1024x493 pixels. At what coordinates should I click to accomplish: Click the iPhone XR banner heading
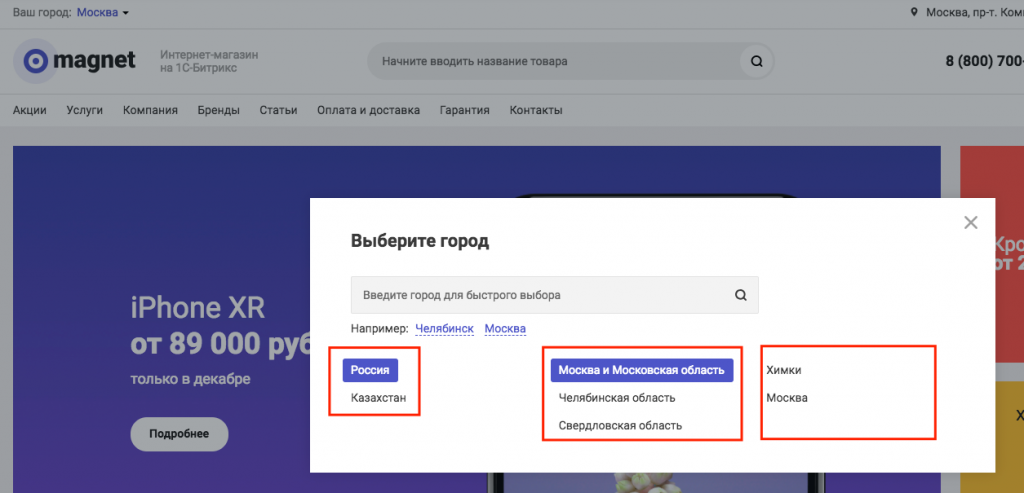(198, 308)
